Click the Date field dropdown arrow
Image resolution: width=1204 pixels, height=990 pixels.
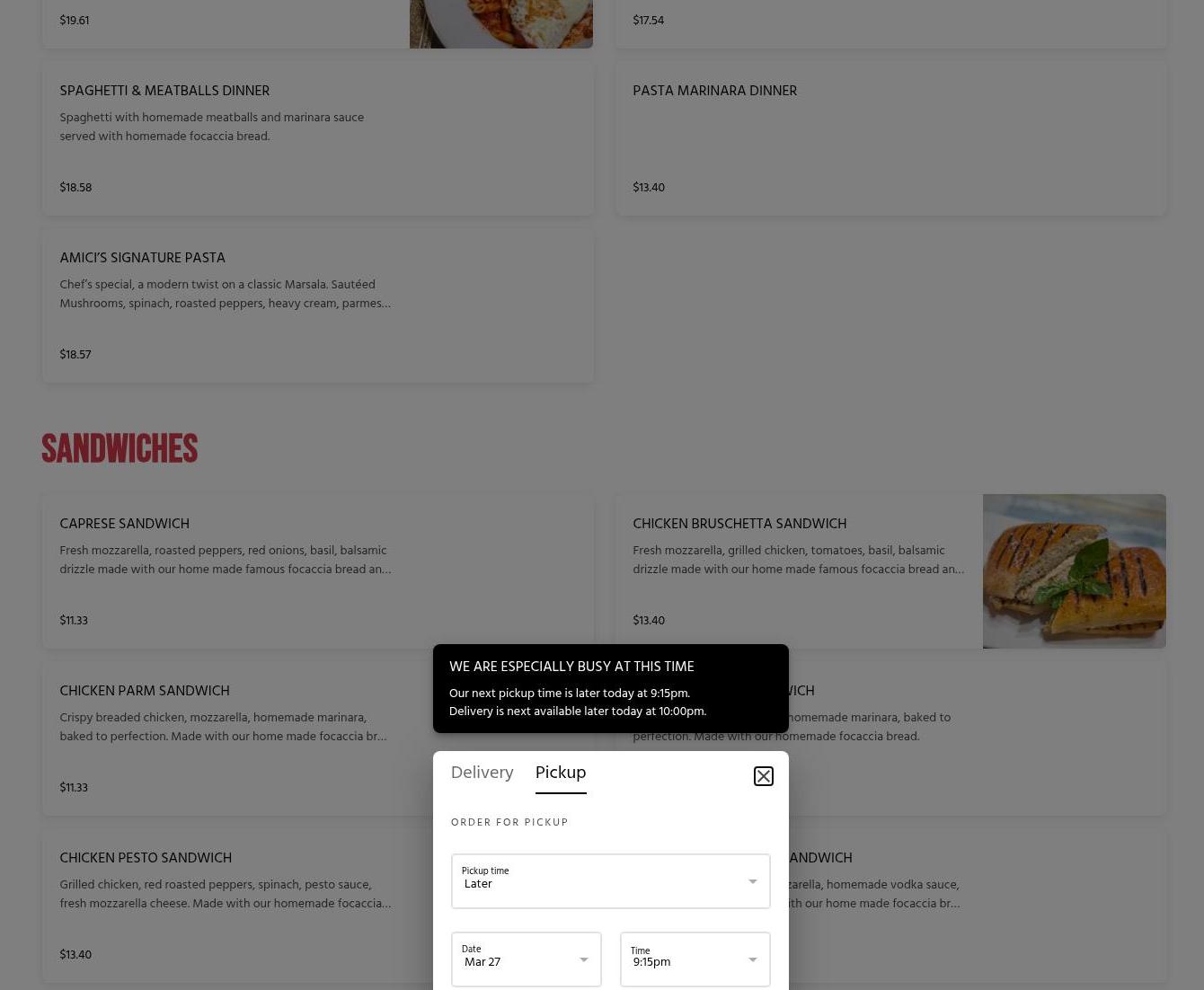point(583,959)
